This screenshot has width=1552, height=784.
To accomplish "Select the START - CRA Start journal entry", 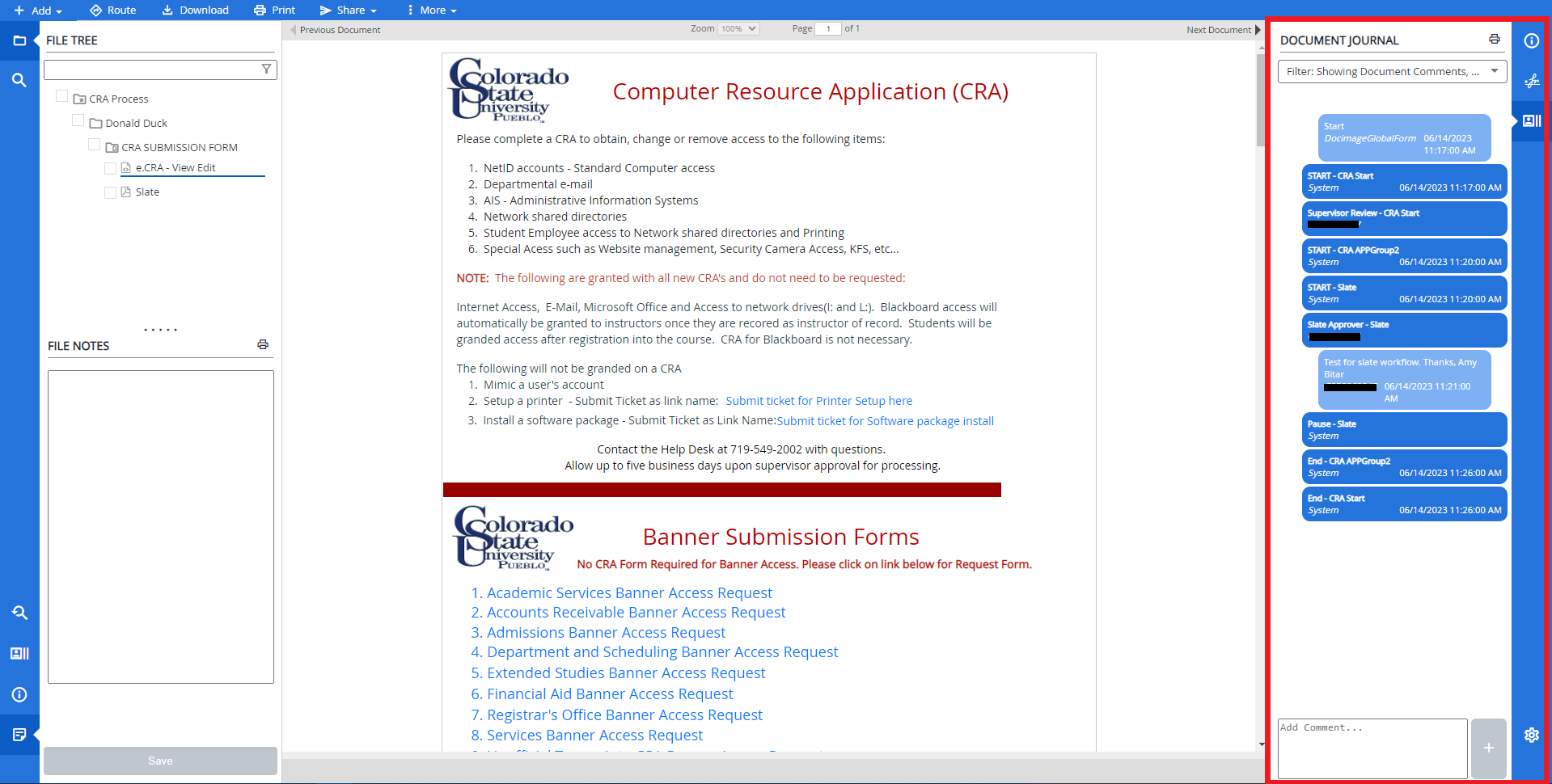I will (x=1405, y=182).
